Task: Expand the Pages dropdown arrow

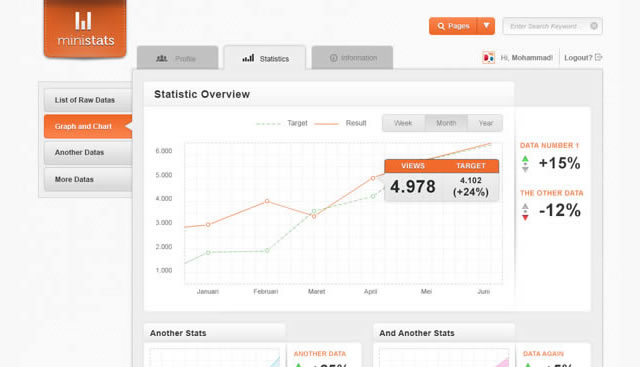Action: tap(486, 26)
